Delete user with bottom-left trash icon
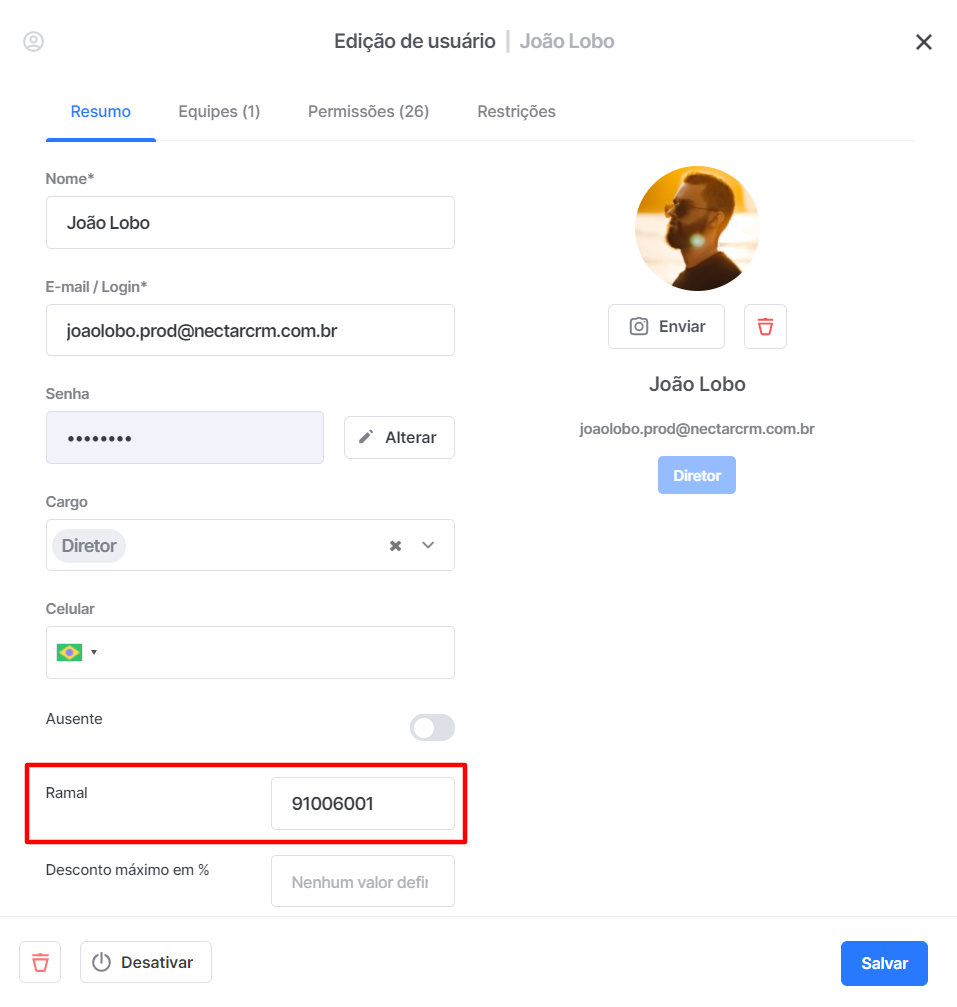 40,962
